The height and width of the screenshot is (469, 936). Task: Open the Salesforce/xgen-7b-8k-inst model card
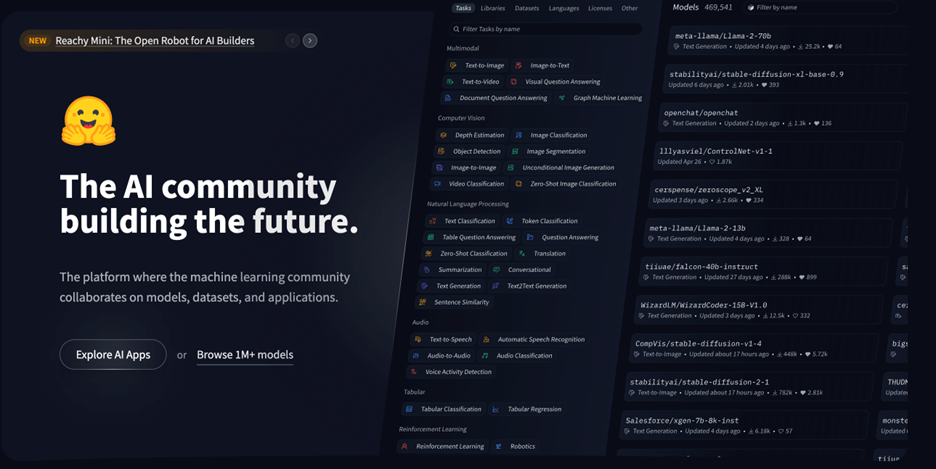click(744, 425)
